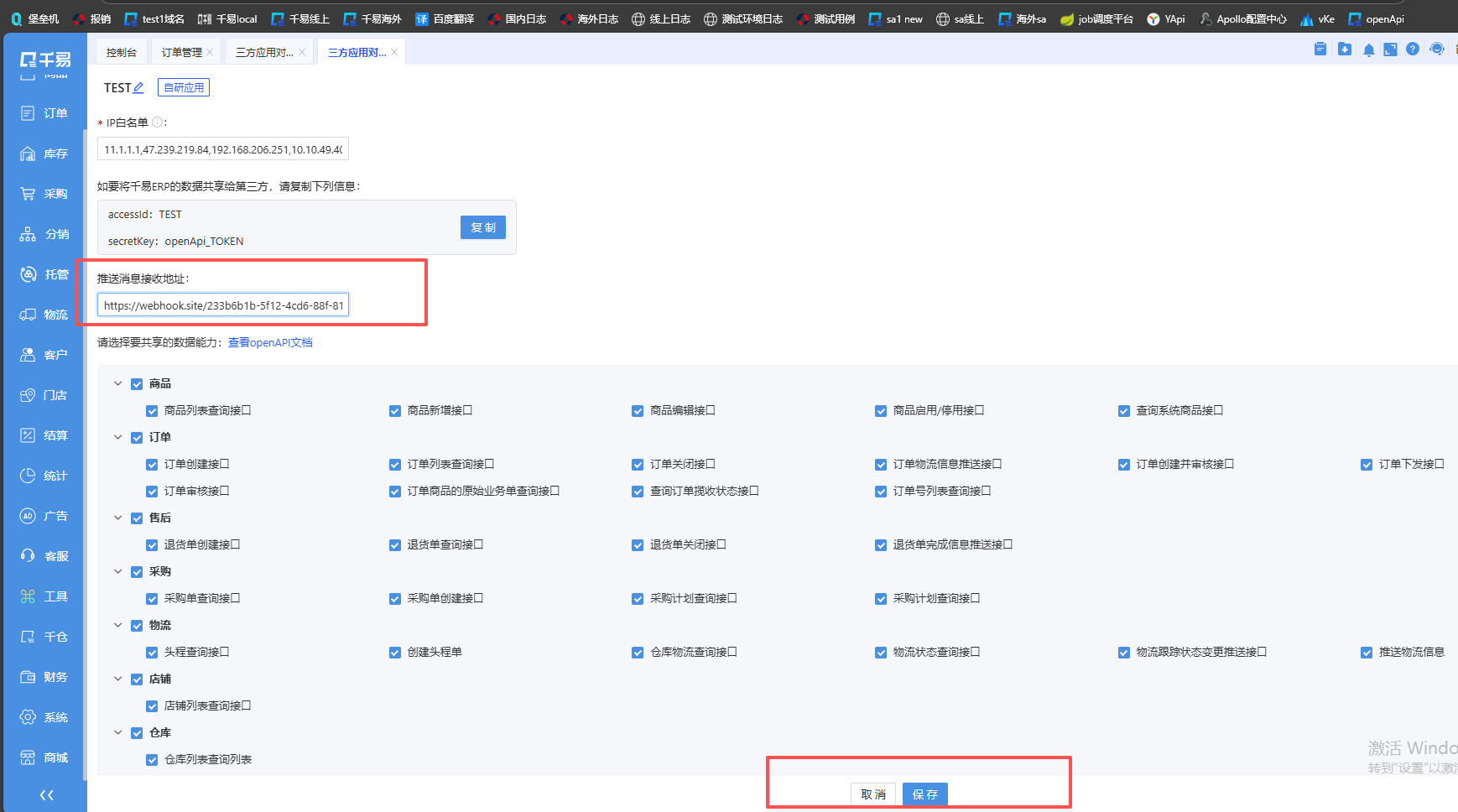
Task: Uncheck 订单物流信息推送接口 checkbox
Action: click(881, 465)
